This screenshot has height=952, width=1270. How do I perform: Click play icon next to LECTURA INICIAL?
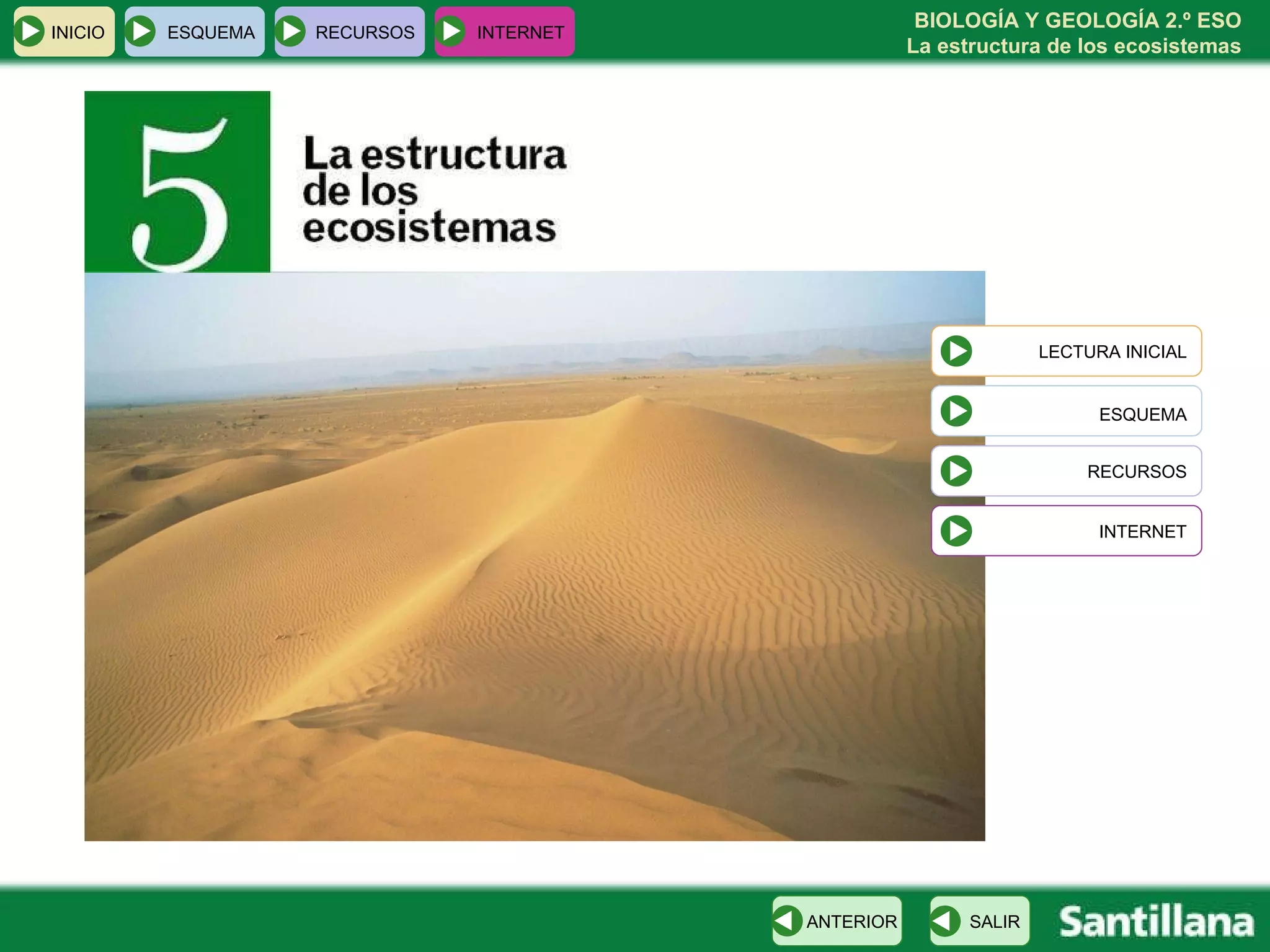[x=956, y=351]
